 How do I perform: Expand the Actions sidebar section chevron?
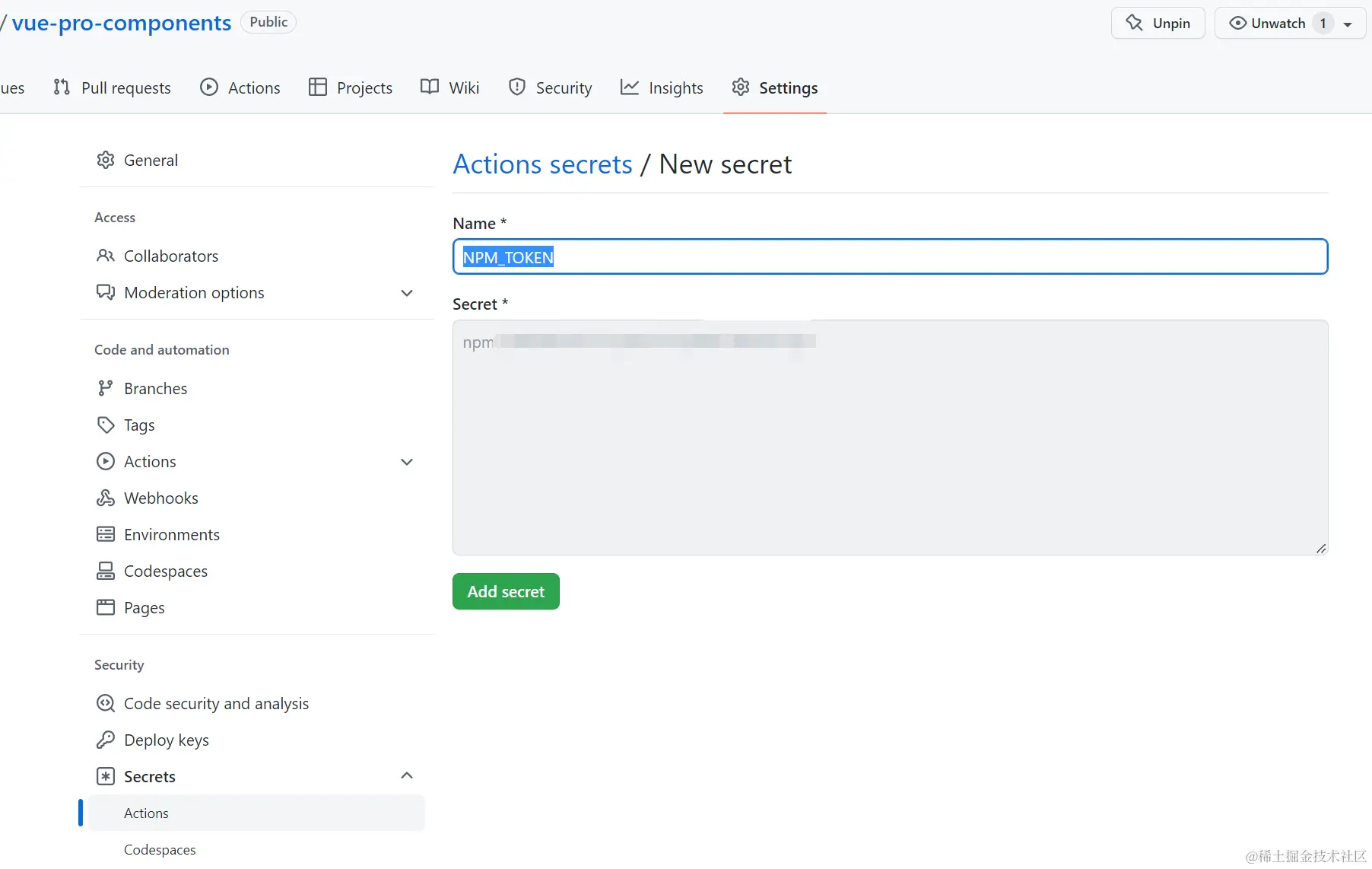(x=407, y=462)
